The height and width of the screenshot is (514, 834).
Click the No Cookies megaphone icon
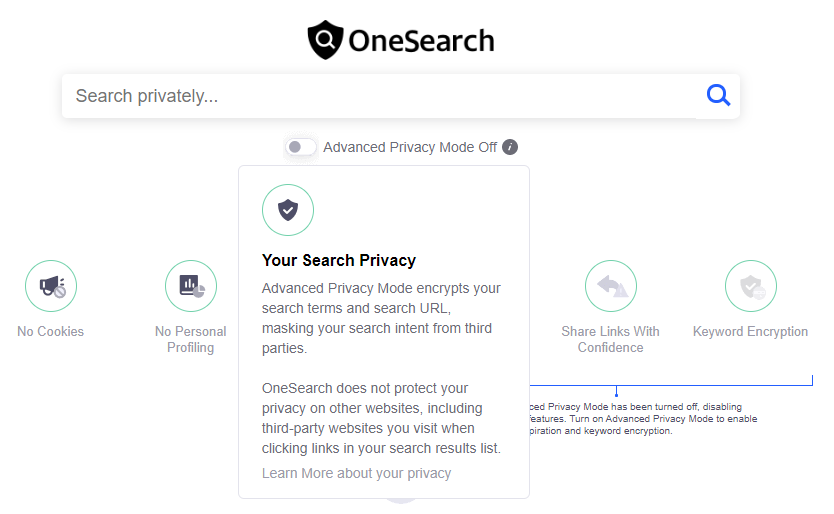point(51,286)
